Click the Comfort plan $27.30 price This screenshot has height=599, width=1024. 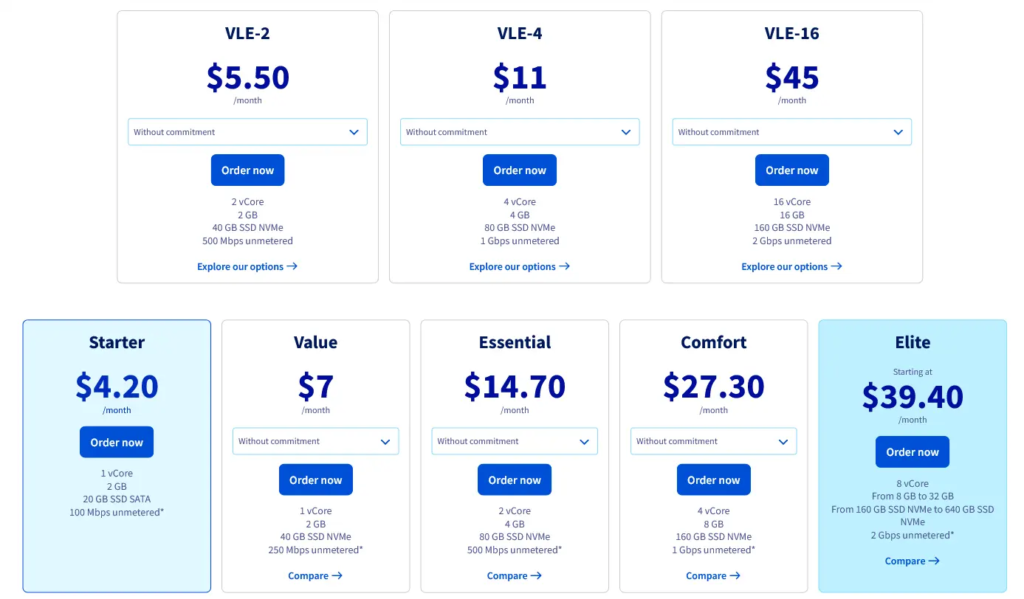[x=714, y=385]
